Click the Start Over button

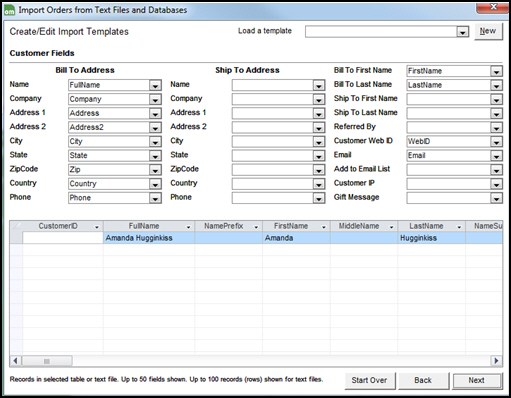tap(370, 380)
